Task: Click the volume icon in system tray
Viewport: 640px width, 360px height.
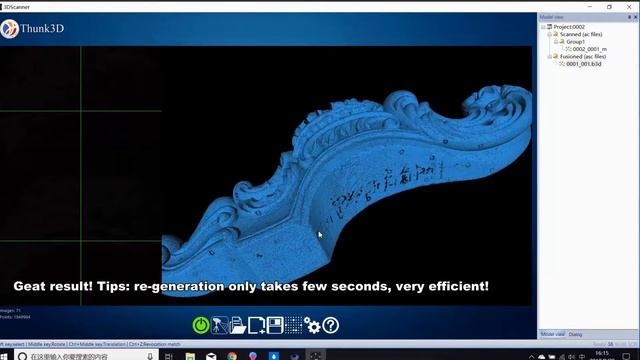Action: [571, 357]
